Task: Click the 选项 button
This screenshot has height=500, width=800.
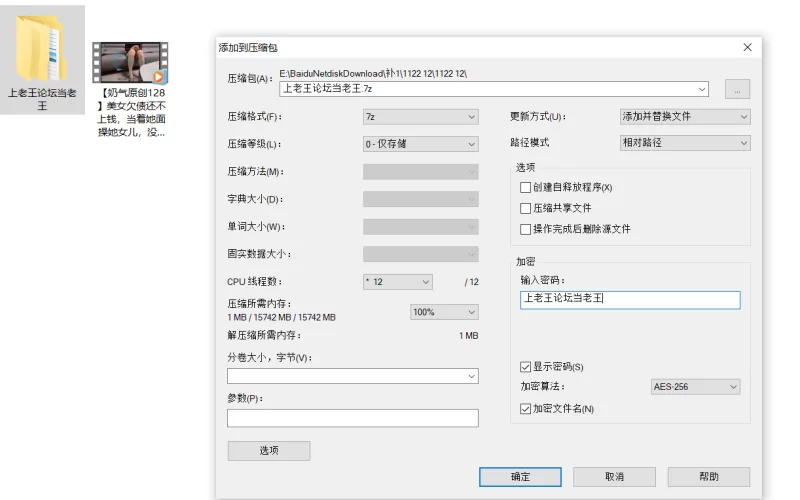Action: [x=269, y=451]
